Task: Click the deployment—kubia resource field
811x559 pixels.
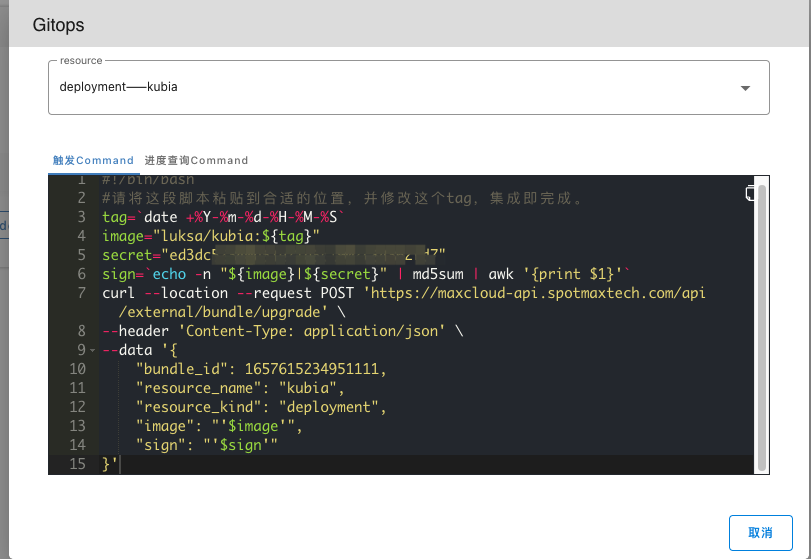Action: tap(409, 87)
